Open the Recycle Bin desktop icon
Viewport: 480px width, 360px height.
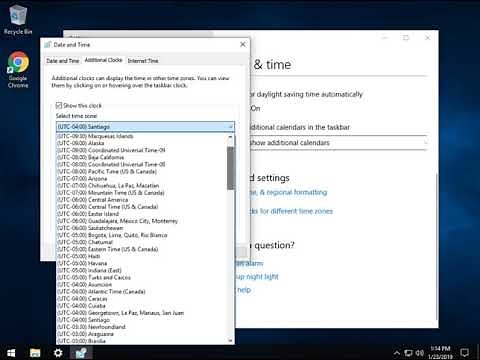pyautogui.click(x=18, y=20)
